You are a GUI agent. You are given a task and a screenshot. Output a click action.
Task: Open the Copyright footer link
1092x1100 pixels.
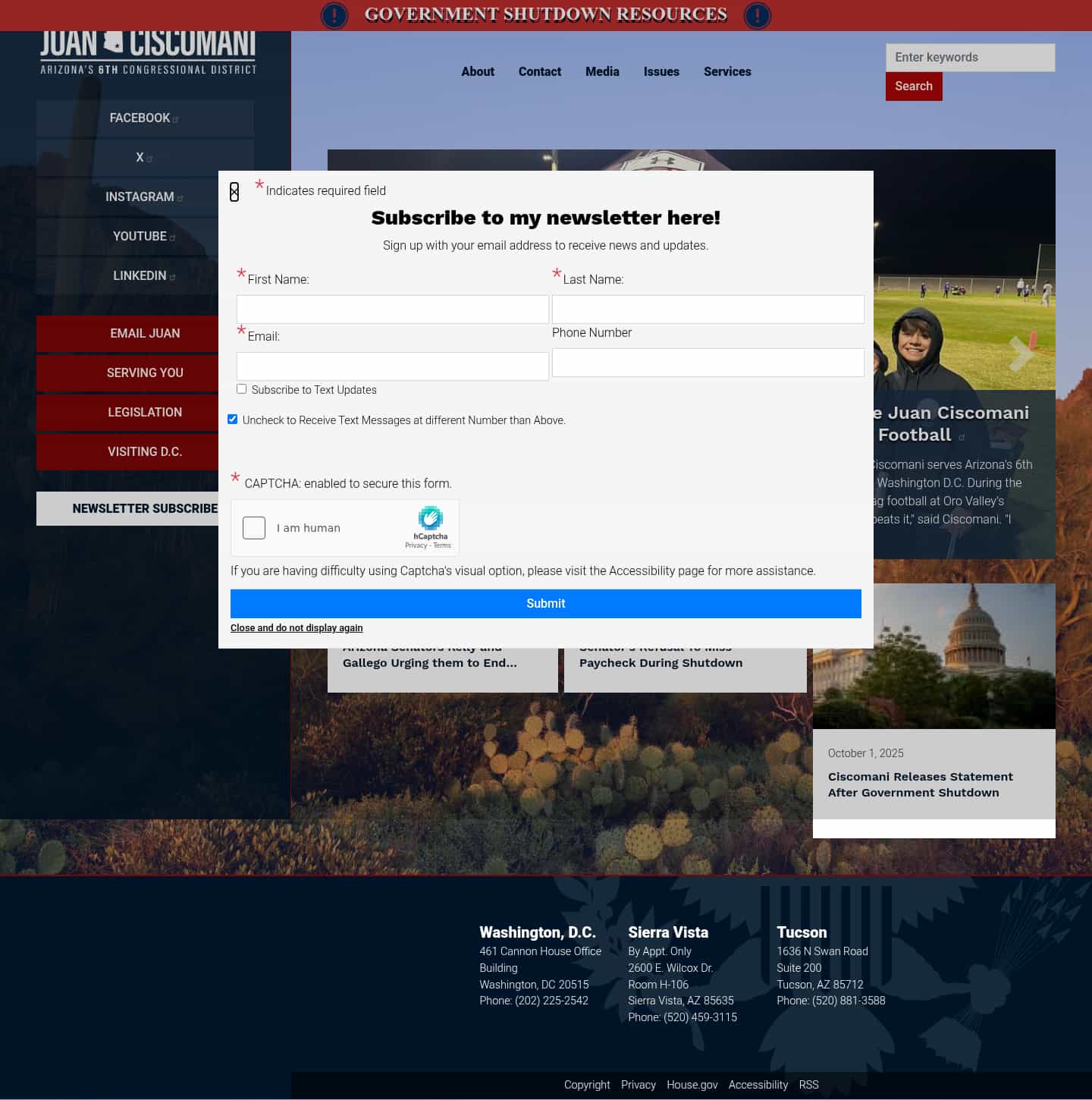[x=587, y=1085]
